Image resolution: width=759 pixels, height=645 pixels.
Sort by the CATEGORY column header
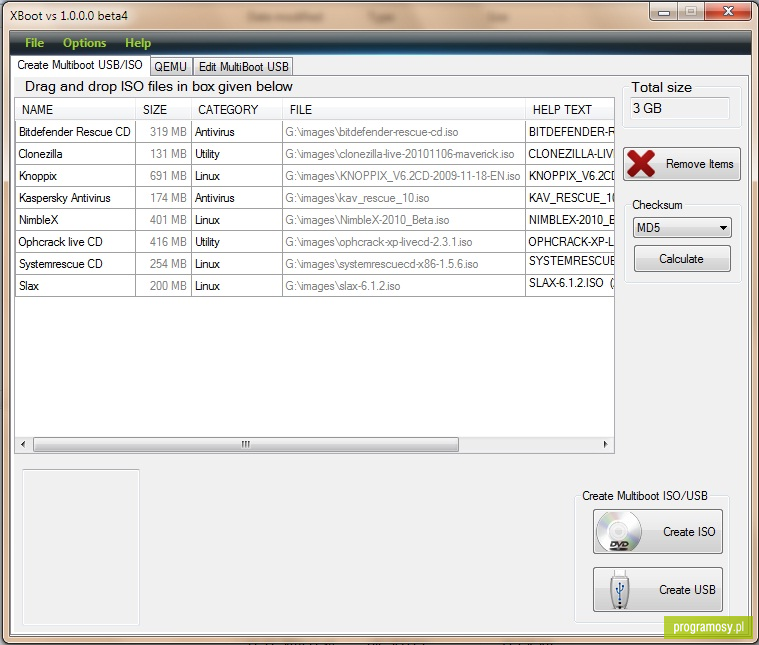237,109
